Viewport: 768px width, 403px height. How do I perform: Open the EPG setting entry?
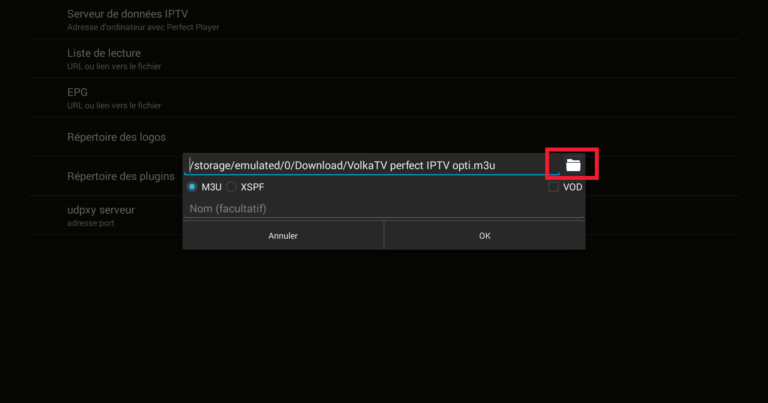pos(384,98)
